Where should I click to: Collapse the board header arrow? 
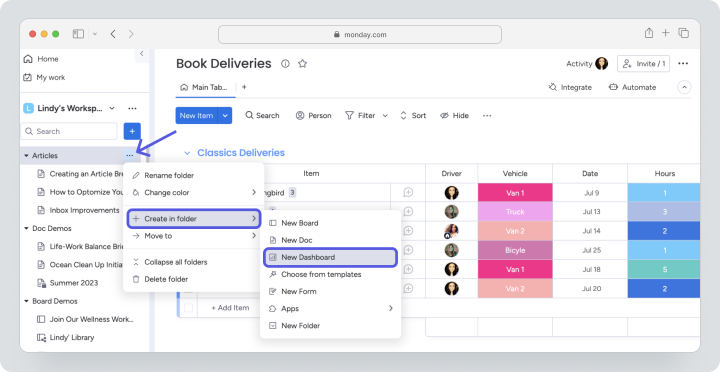click(684, 87)
